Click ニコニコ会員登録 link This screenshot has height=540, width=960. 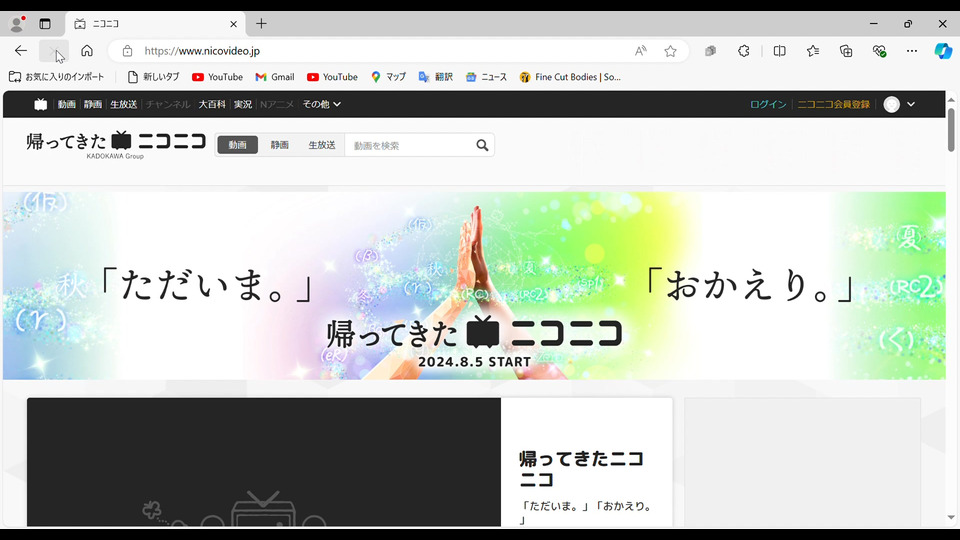tap(833, 104)
